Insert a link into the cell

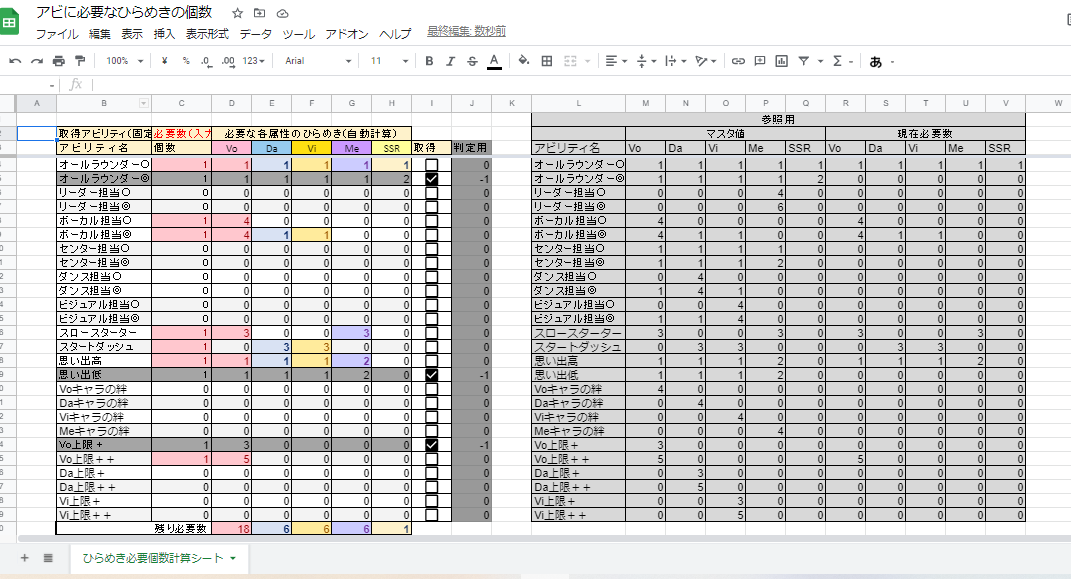click(x=738, y=61)
